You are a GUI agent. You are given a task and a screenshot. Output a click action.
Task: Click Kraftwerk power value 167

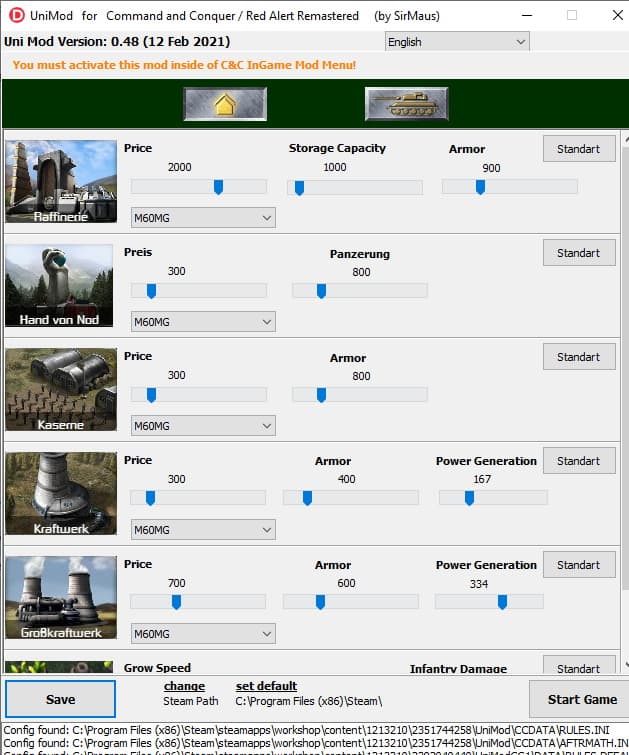pos(482,479)
